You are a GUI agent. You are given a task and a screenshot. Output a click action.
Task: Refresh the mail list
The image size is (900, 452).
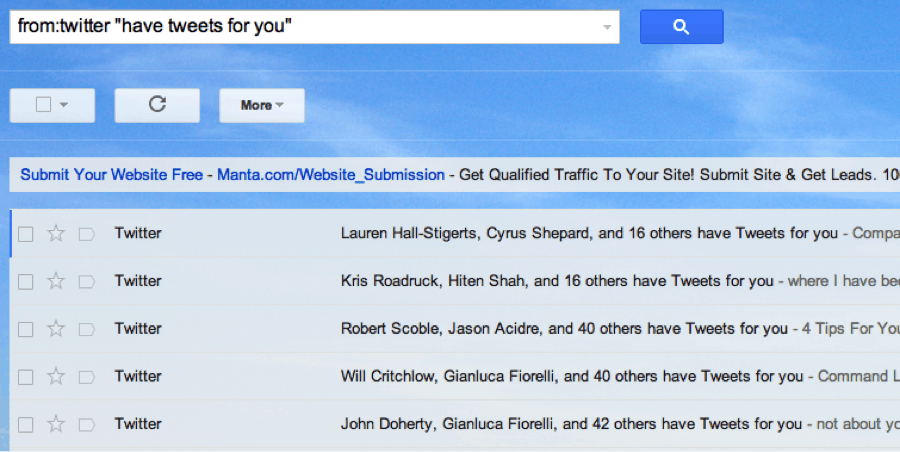coord(157,105)
